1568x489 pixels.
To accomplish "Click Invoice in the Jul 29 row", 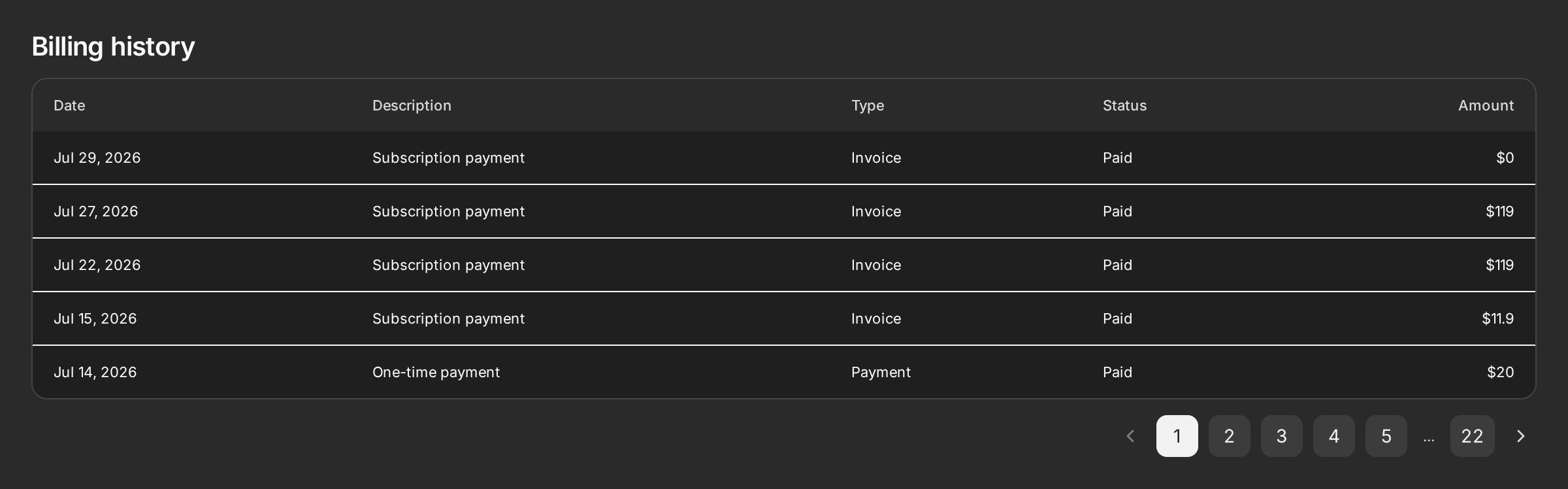I will (876, 158).
